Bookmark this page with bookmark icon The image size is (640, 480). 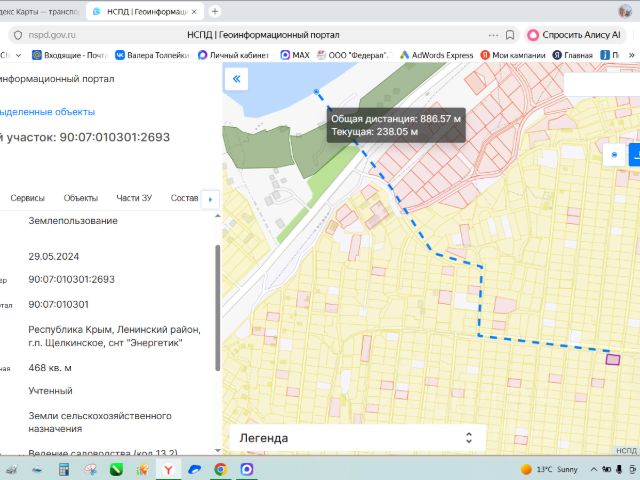click(510, 35)
